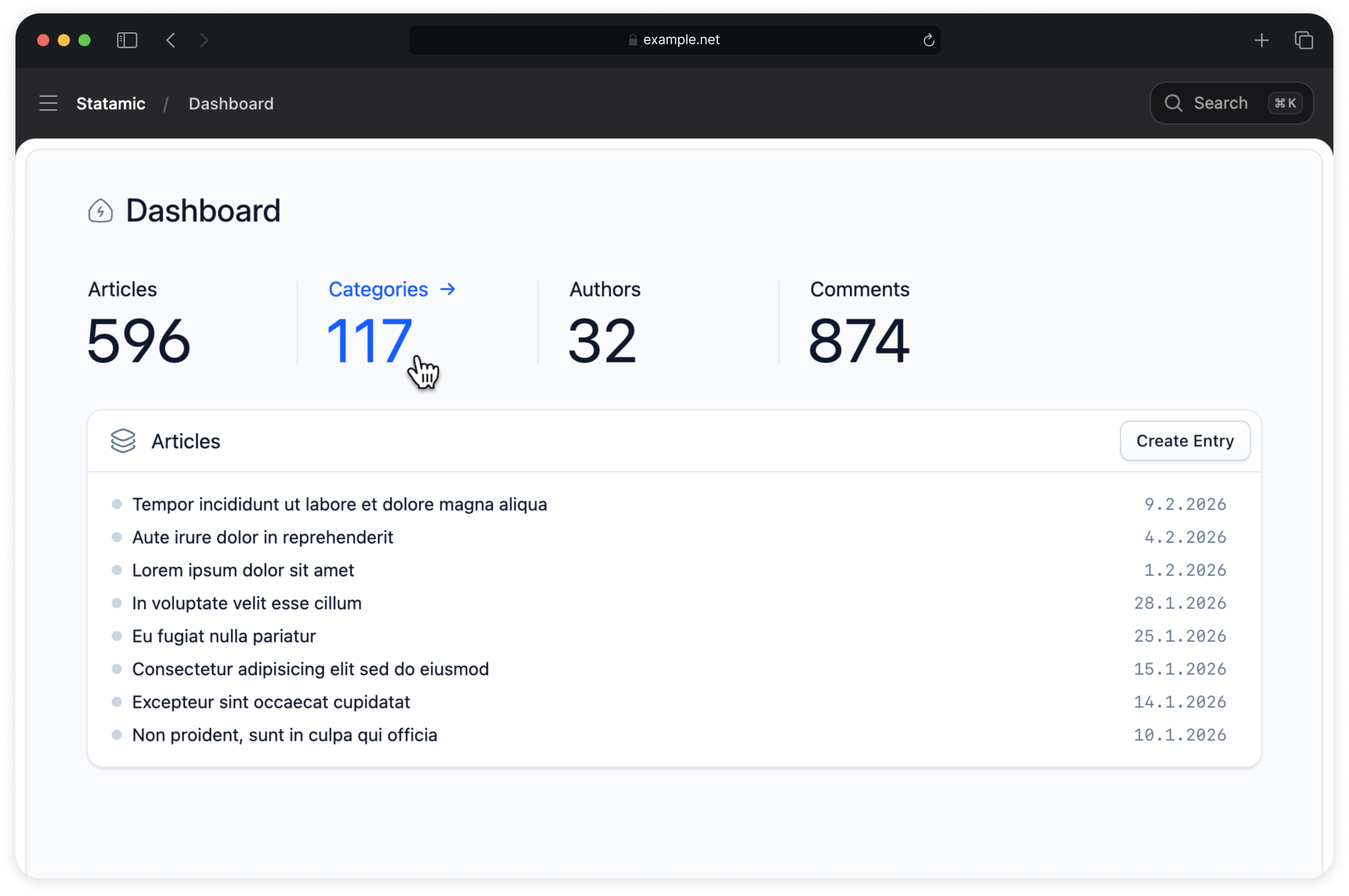Open the Statamic breadcrumb link

tap(111, 103)
